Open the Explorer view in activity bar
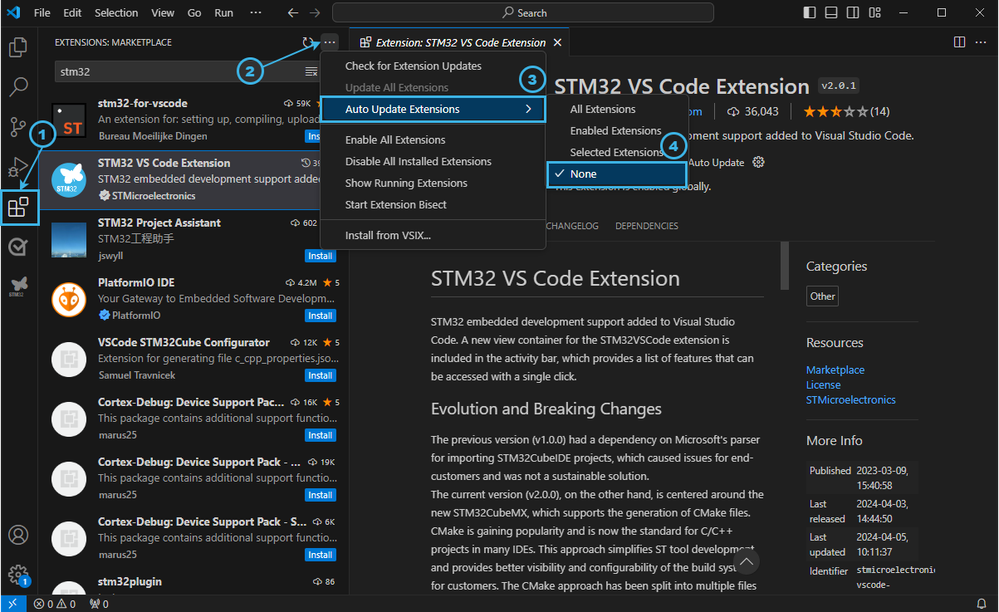This screenshot has height=612, width=999. point(18,47)
